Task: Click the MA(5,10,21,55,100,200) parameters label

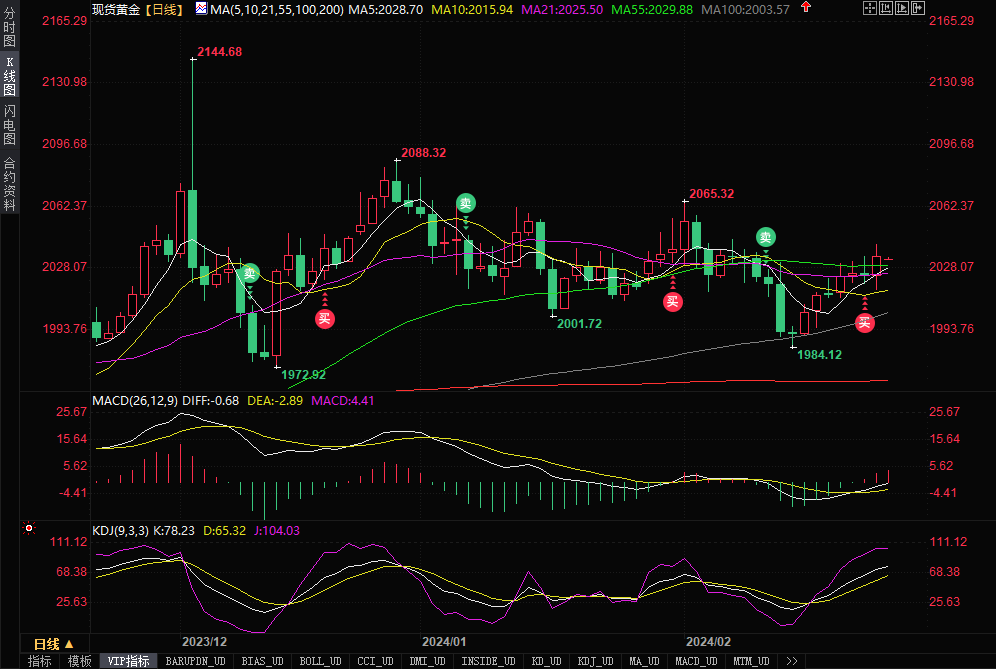Action: click(277, 10)
